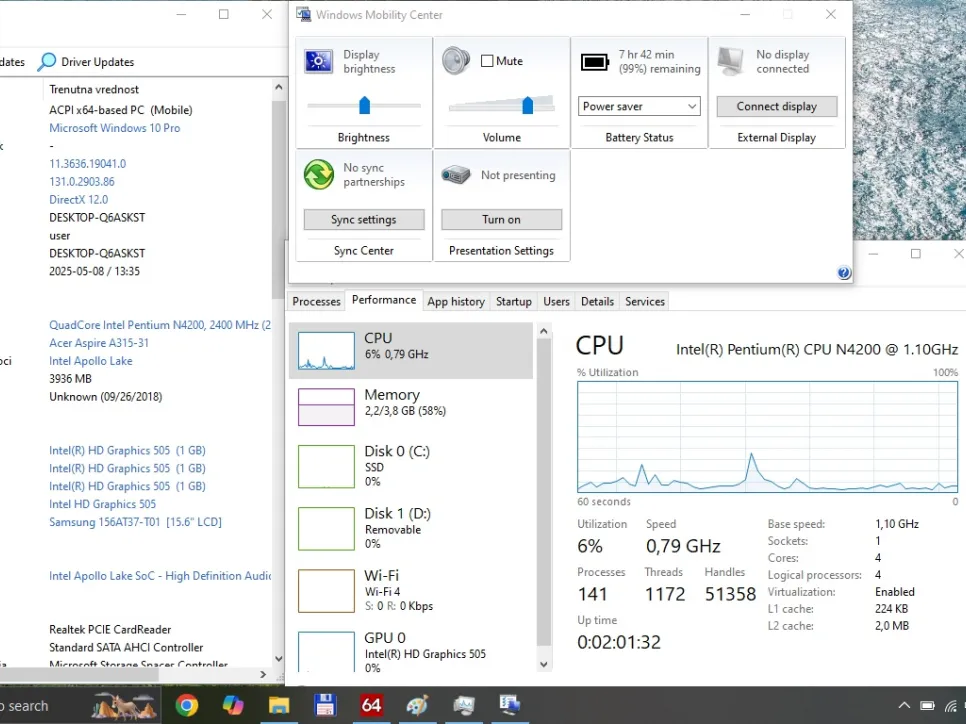966x724 pixels.
Task: Open the Intel HD Graphics 505 link without memory size
Action: coord(102,504)
